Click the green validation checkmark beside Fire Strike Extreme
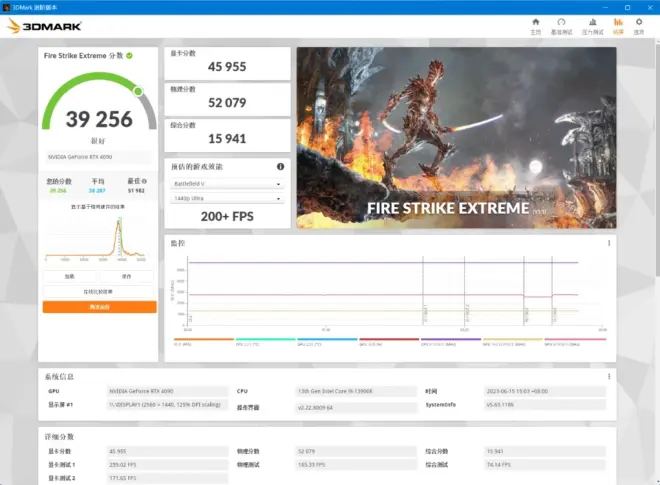Viewport: 660px width, 485px height. click(130, 56)
